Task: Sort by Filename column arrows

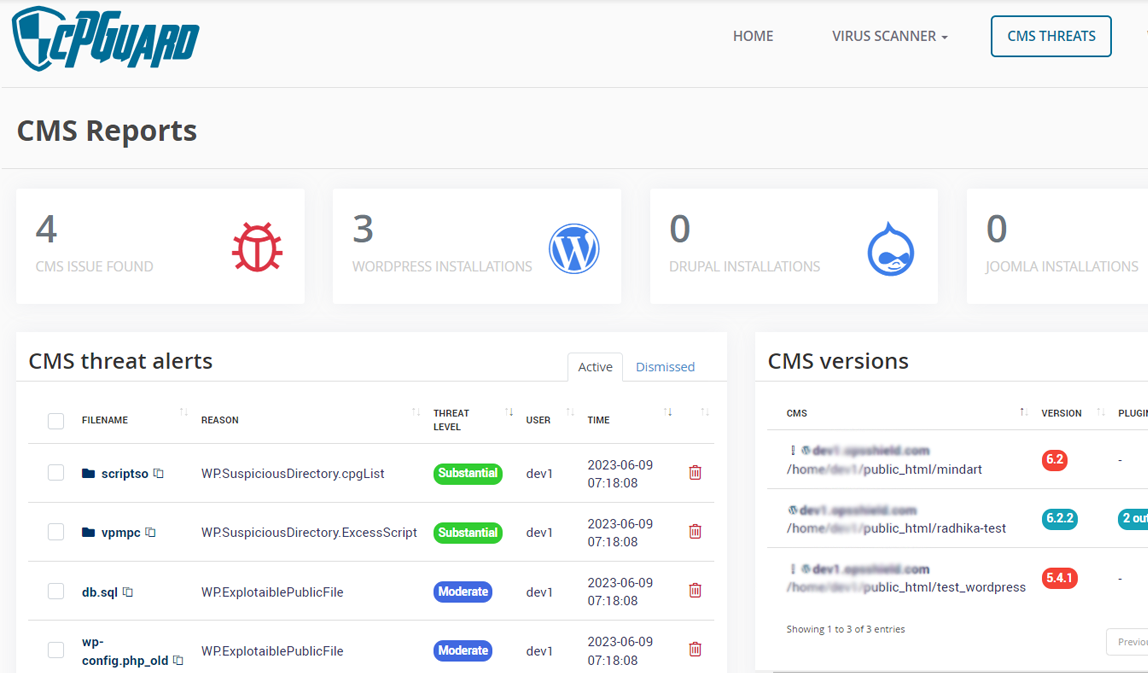Action: click(184, 412)
